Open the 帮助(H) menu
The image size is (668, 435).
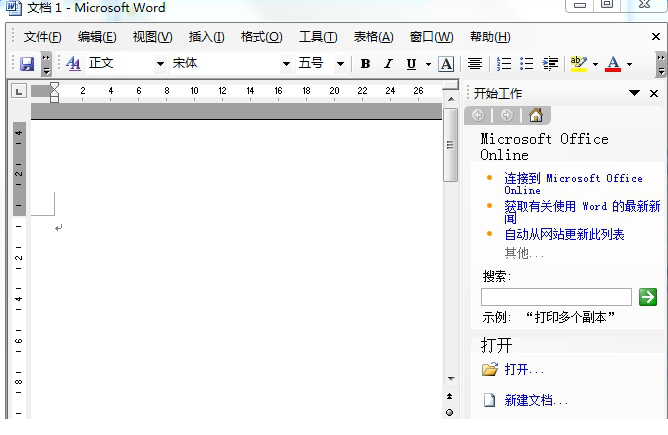tap(490, 37)
